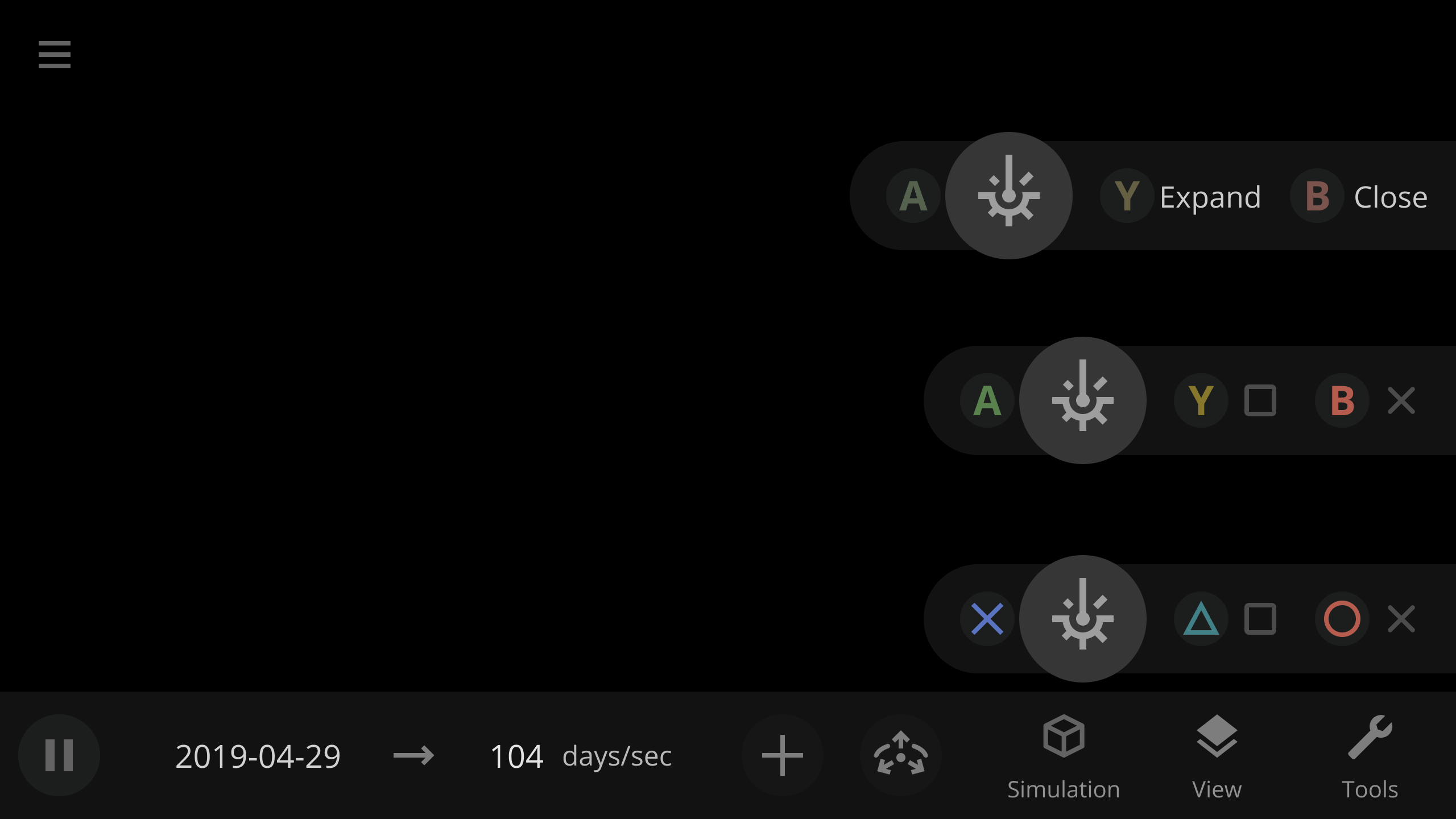Click the three-arrow orbit action icon

[x=901, y=755]
